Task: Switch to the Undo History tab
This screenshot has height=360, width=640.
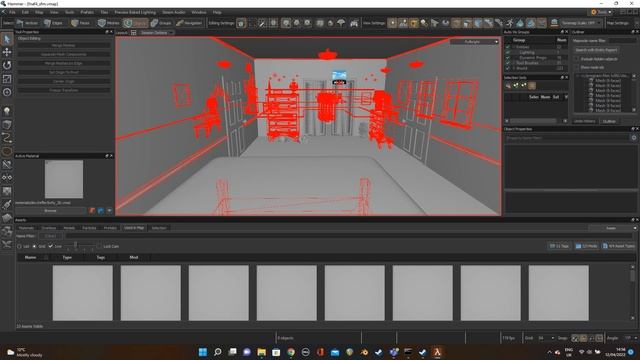Action: point(584,121)
